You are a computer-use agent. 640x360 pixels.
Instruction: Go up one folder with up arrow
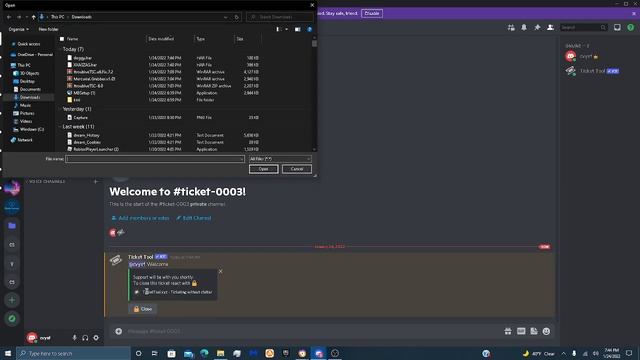pos(33,17)
